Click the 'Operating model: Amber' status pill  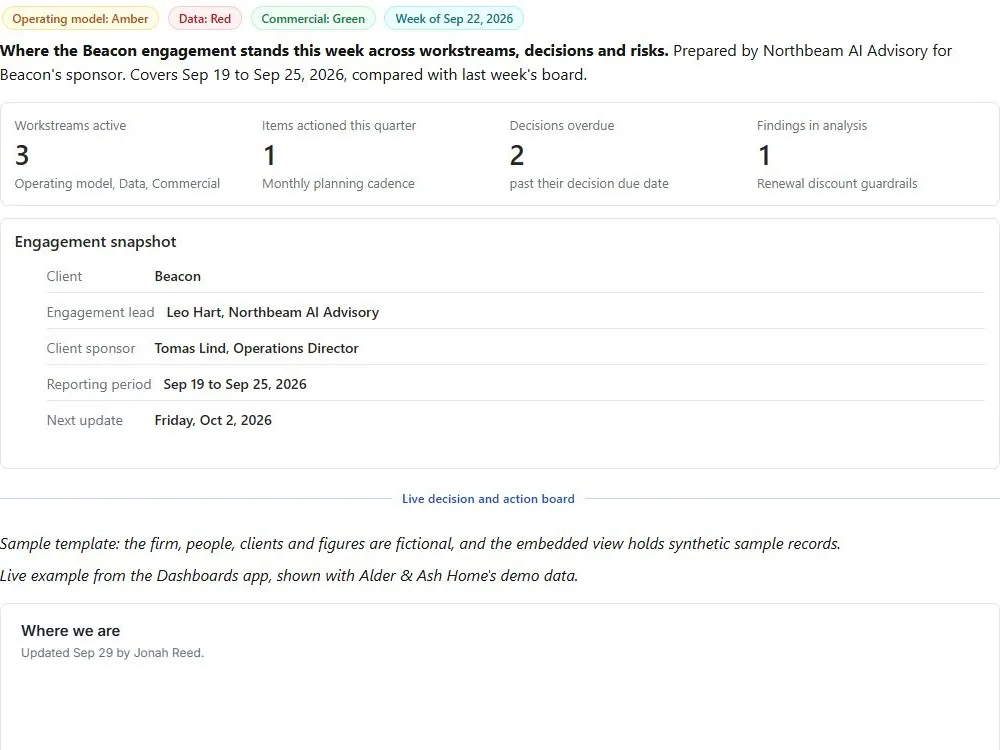80,18
